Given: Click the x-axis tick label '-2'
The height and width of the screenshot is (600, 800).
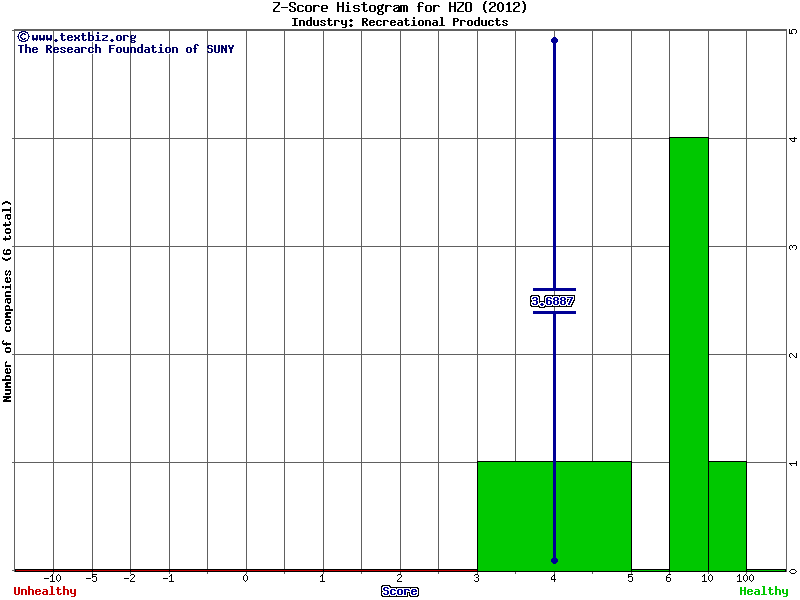Looking at the screenshot, I should pyautogui.click(x=130, y=579).
